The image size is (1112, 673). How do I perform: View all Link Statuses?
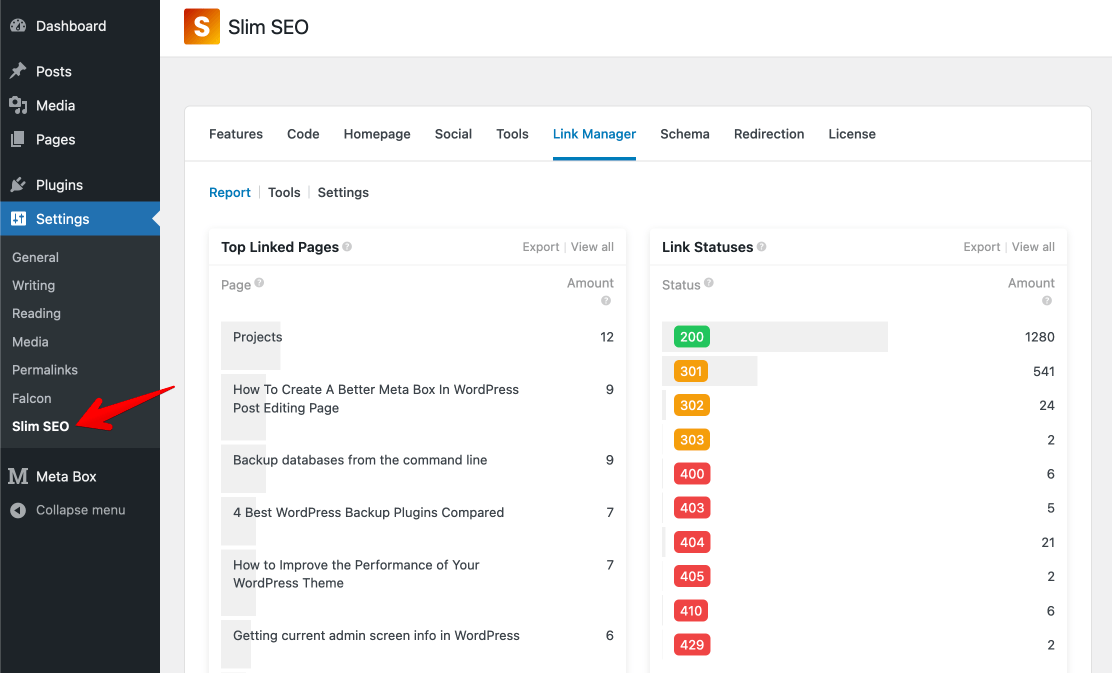(x=1033, y=247)
